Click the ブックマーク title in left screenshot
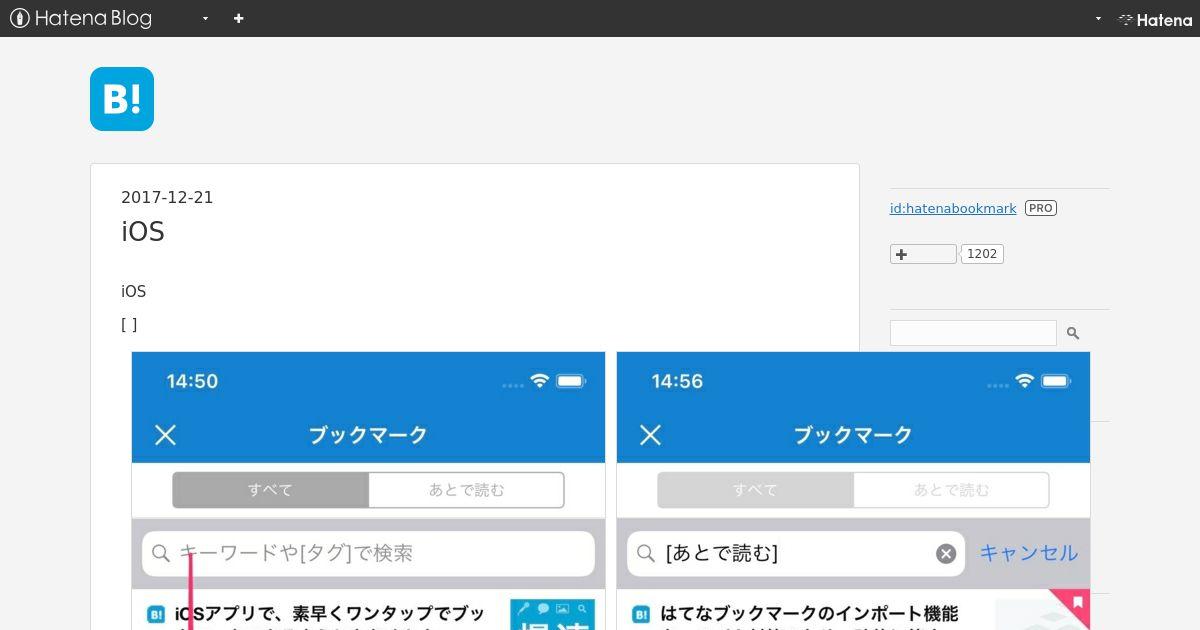This screenshot has width=1200, height=630. click(x=368, y=435)
